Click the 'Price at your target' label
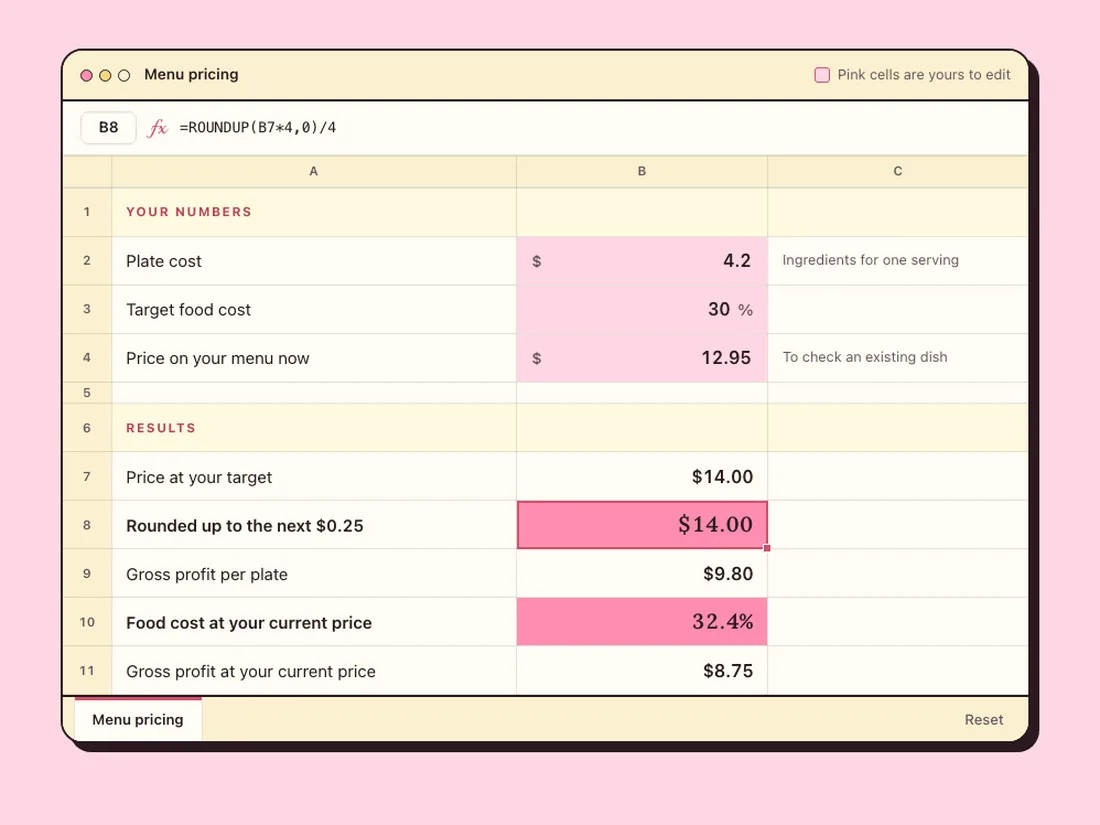Image resolution: width=1100 pixels, height=825 pixels. click(199, 477)
